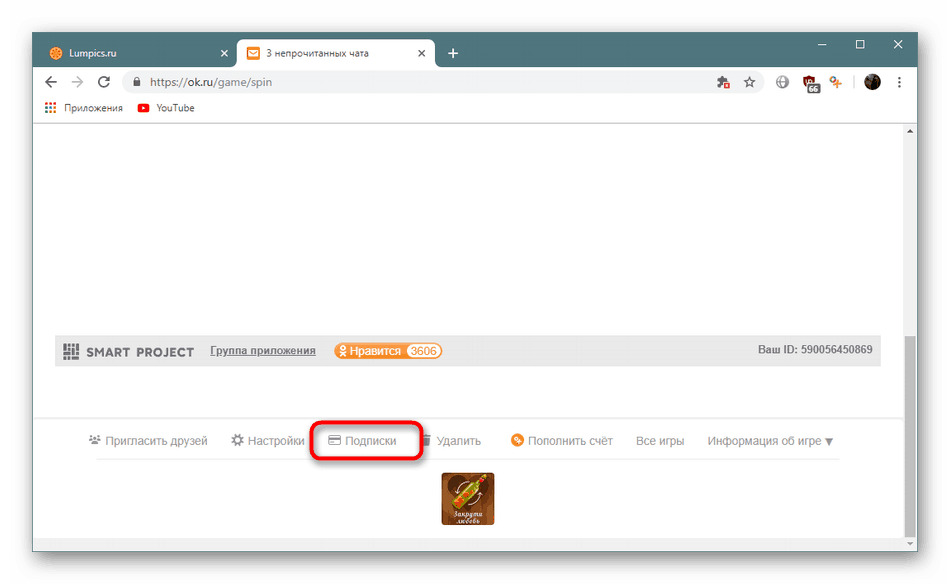Click the Все игры link
Viewport: 950px width, 584px height.
click(x=660, y=440)
